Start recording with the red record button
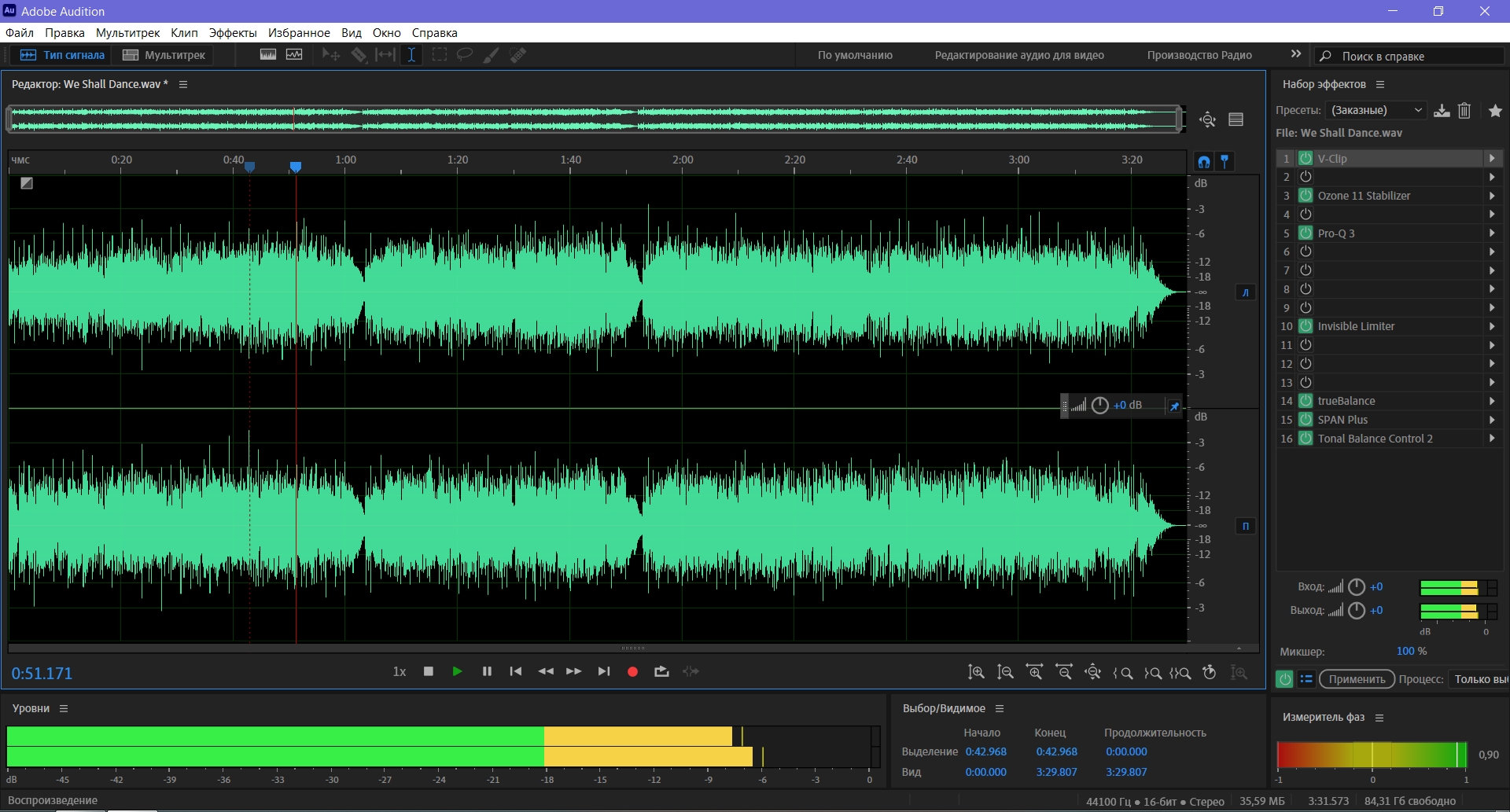This screenshot has height=812, width=1510. coord(632,672)
